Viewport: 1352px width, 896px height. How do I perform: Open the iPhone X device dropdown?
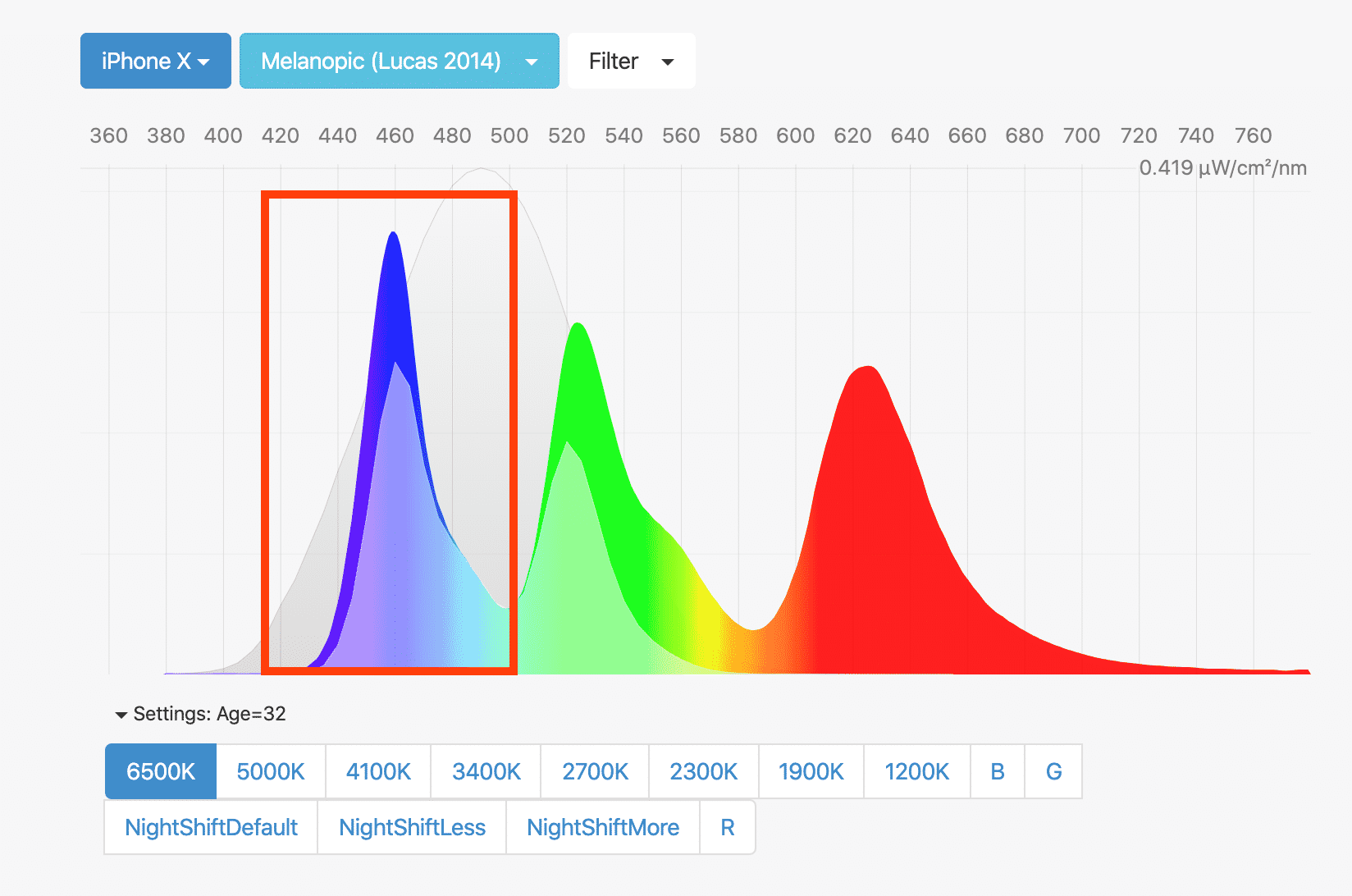156,61
